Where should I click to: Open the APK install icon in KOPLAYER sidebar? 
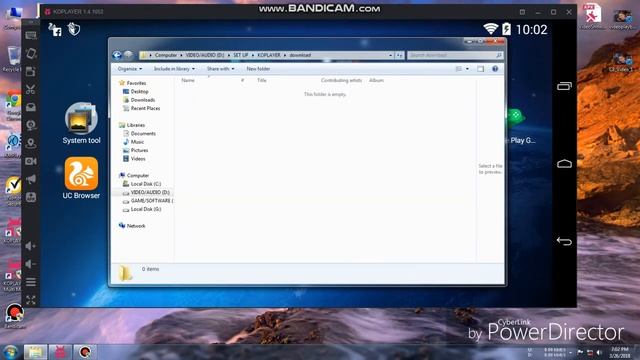pyautogui.click(x=31, y=197)
